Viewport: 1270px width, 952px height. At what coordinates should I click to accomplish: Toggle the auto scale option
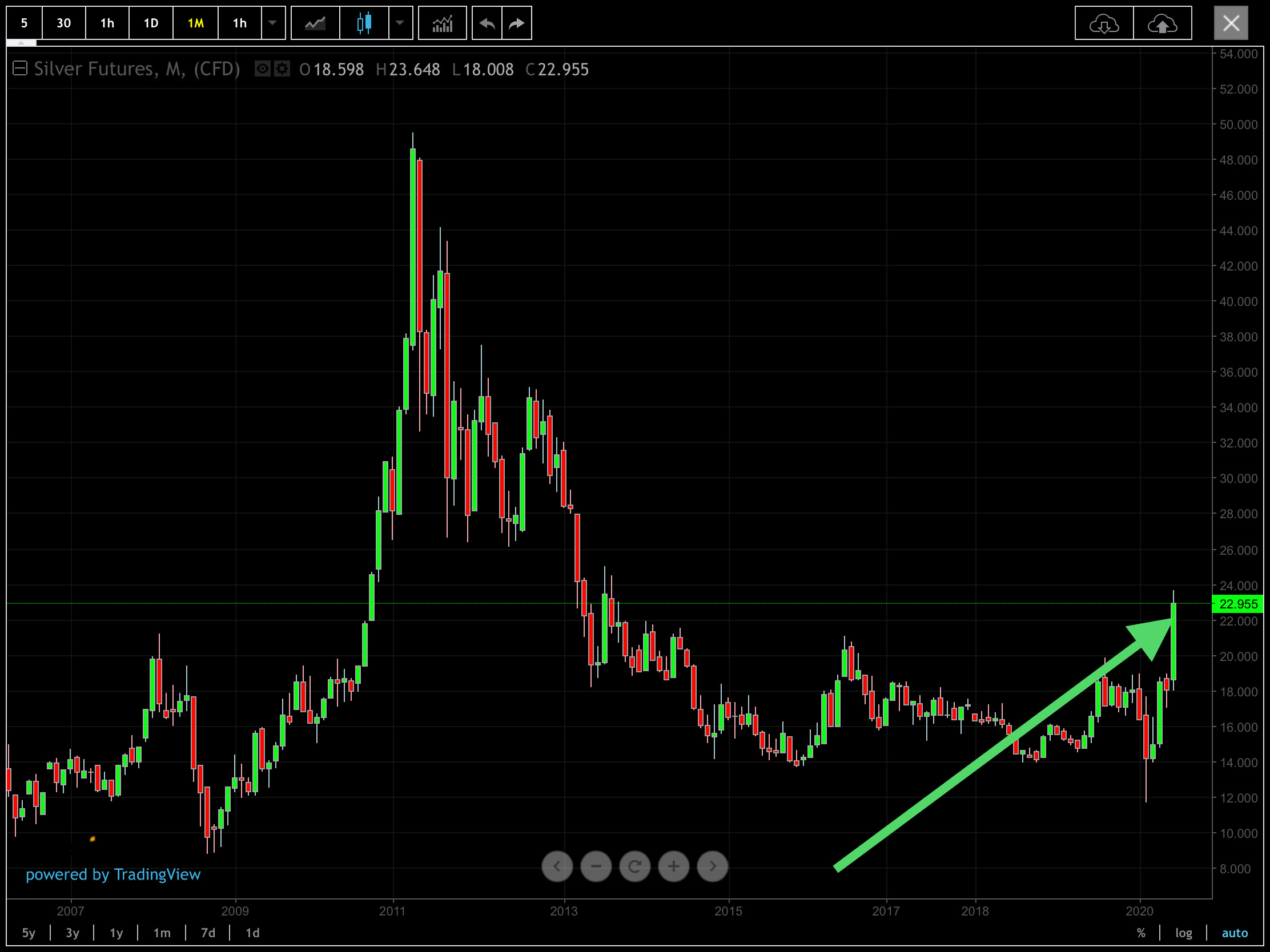(x=1235, y=933)
